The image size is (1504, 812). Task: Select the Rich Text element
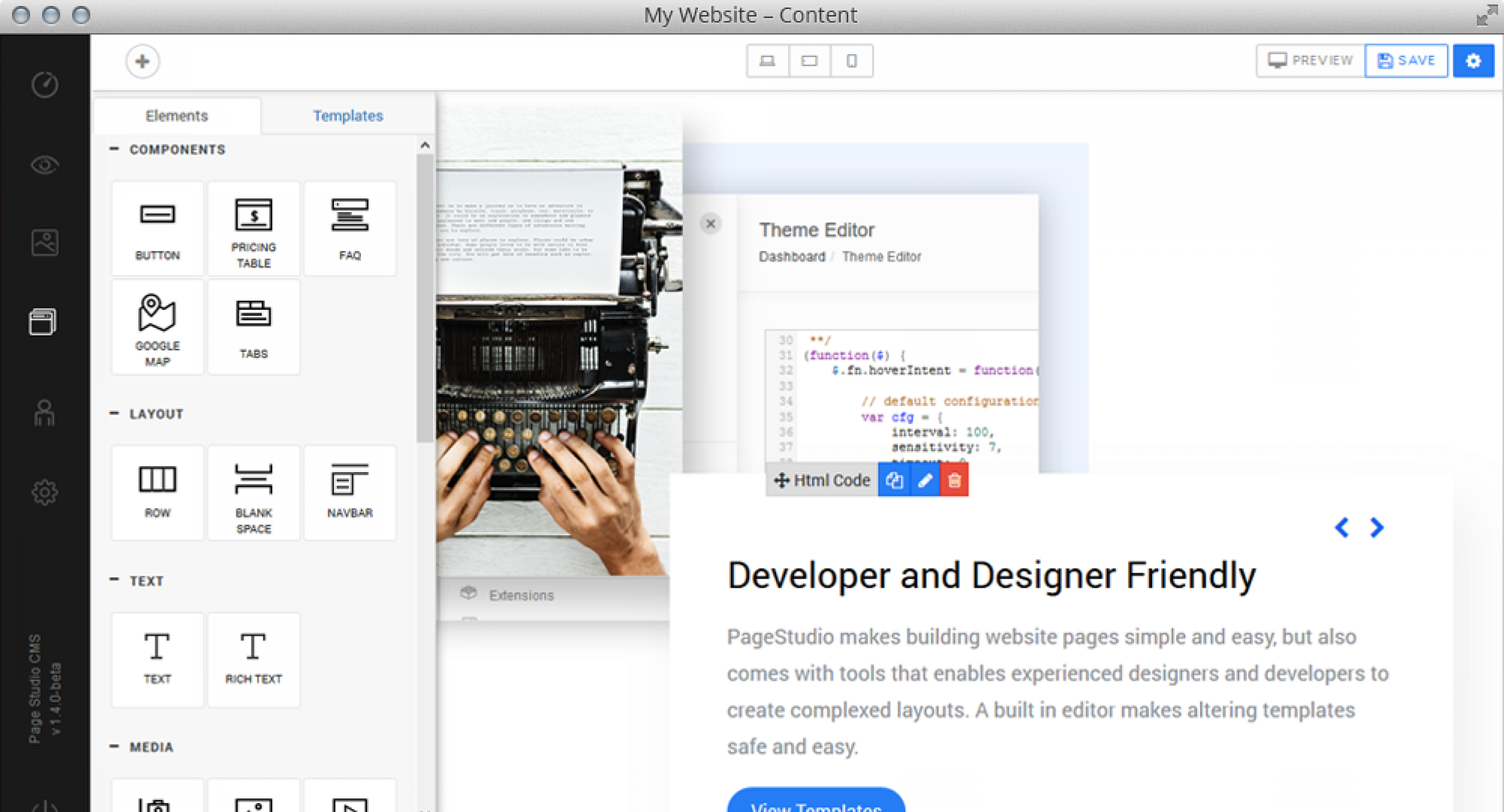pyautogui.click(x=254, y=660)
